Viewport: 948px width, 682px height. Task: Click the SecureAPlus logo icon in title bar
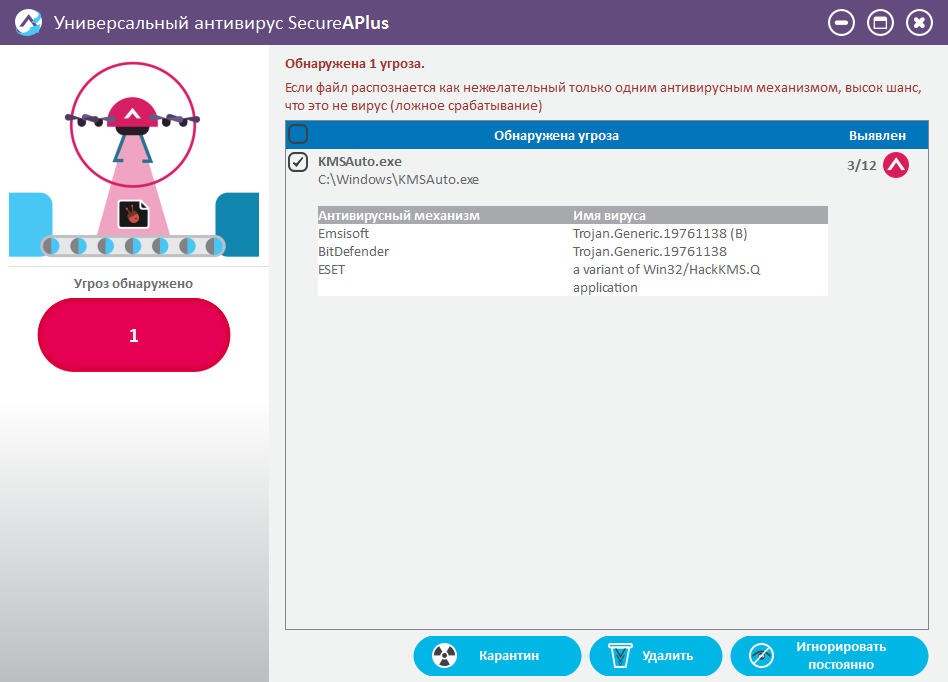pyautogui.click(x=28, y=22)
